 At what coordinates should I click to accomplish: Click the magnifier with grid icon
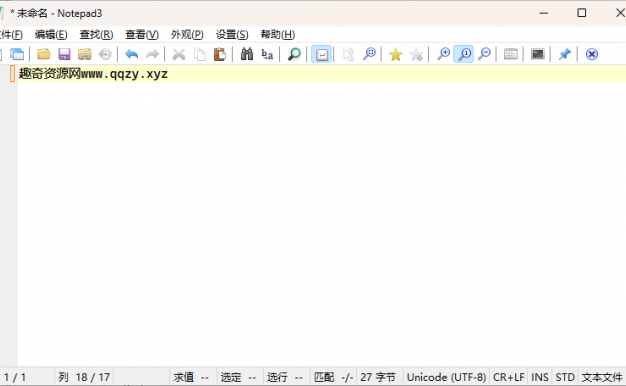click(369, 54)
